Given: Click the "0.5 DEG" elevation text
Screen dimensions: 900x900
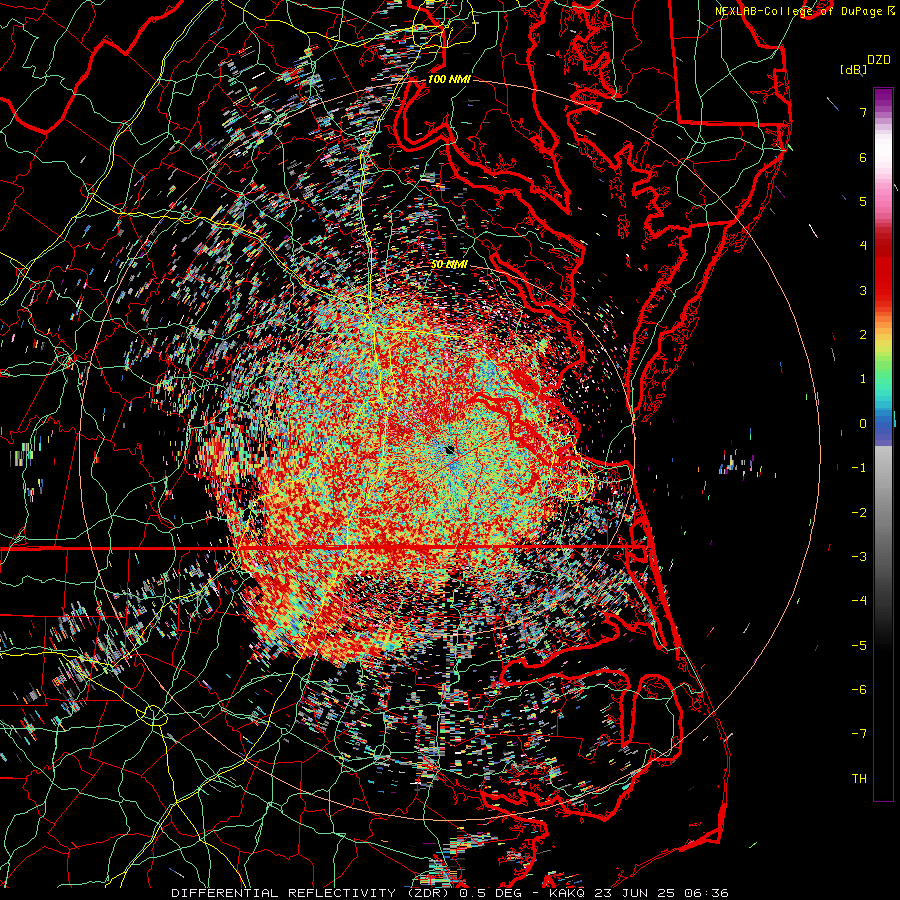Looking at the screenshot, I should tap(490, 893).
